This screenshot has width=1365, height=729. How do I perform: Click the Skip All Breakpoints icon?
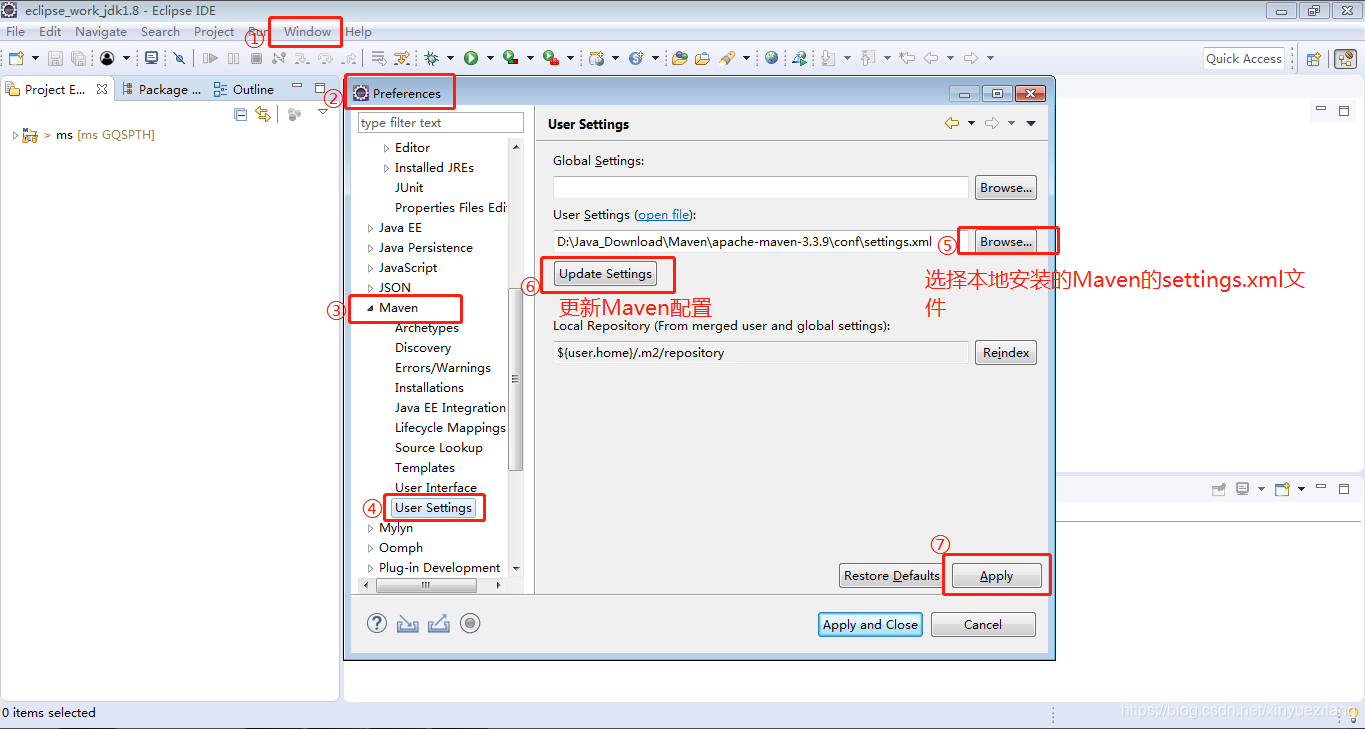click(179, 58)
